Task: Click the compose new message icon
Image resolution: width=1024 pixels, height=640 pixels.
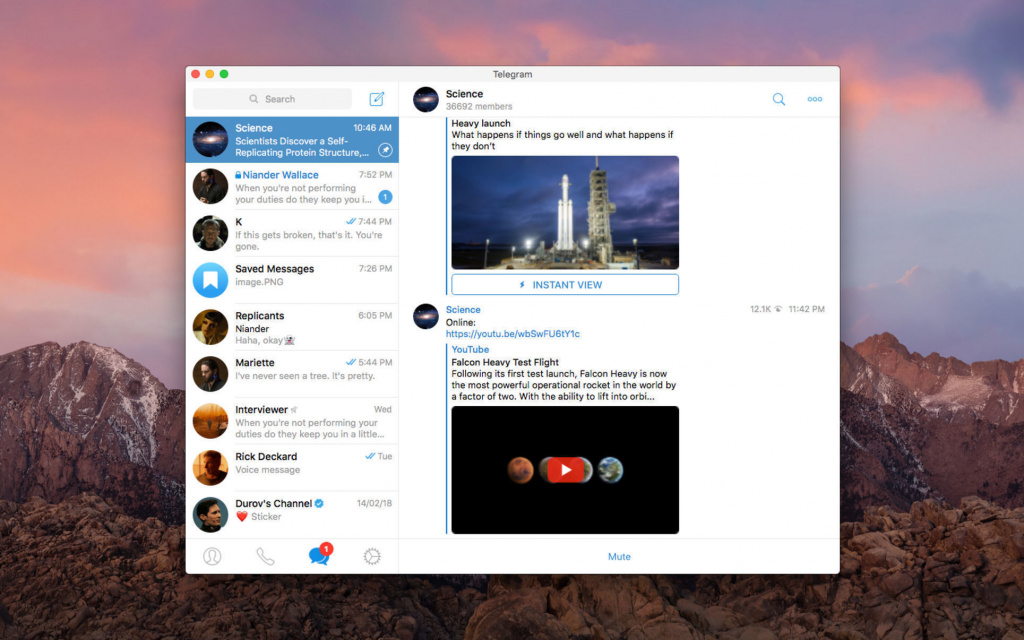Action: tap(377, 99)
